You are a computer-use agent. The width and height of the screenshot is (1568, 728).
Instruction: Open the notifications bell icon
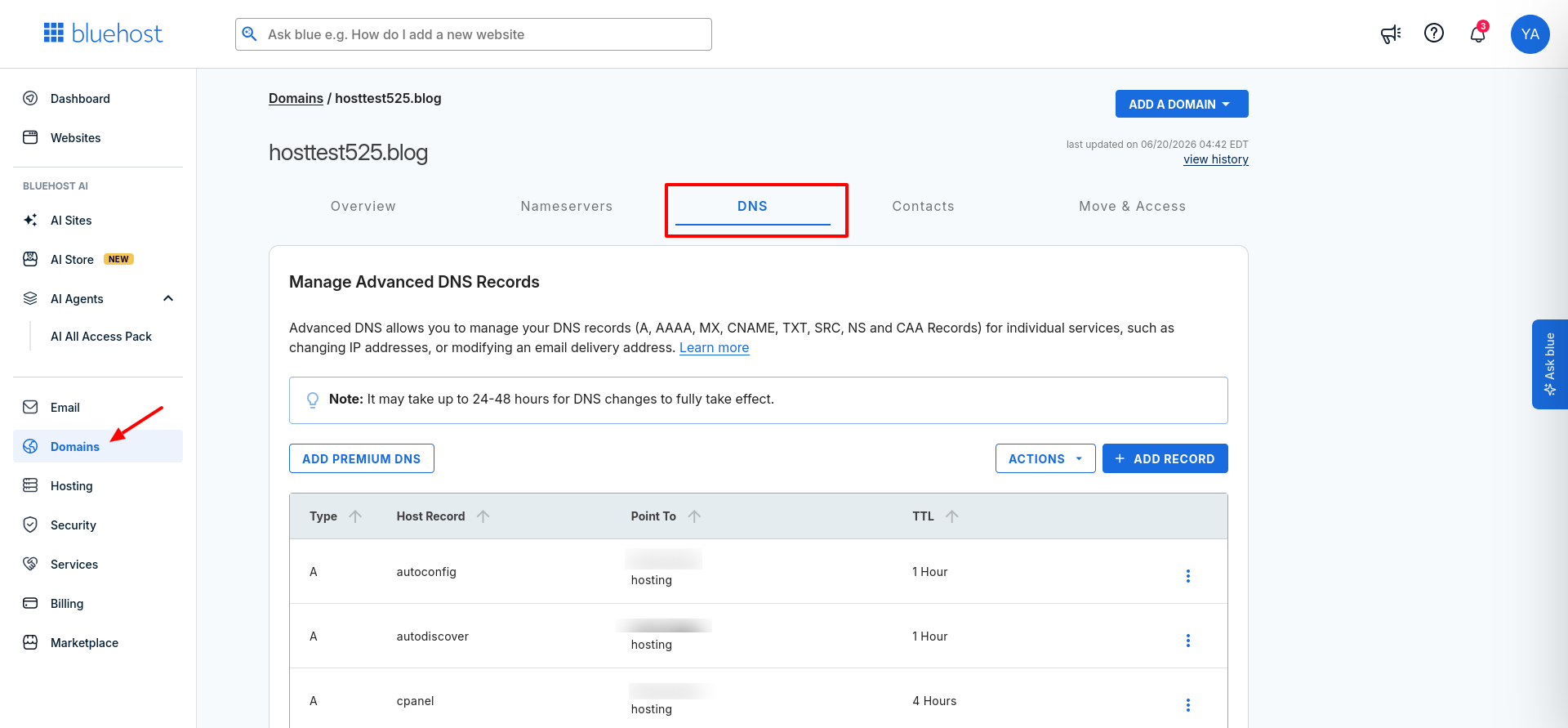pos(1478,33)
